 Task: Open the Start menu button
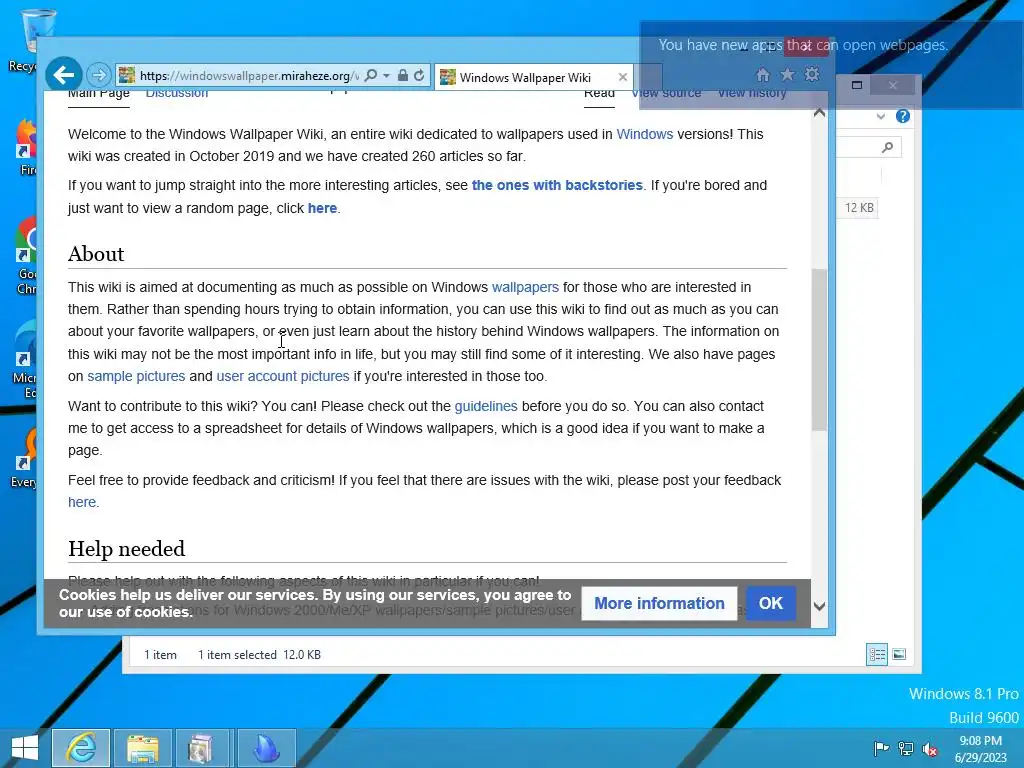[x=25, y=748]
